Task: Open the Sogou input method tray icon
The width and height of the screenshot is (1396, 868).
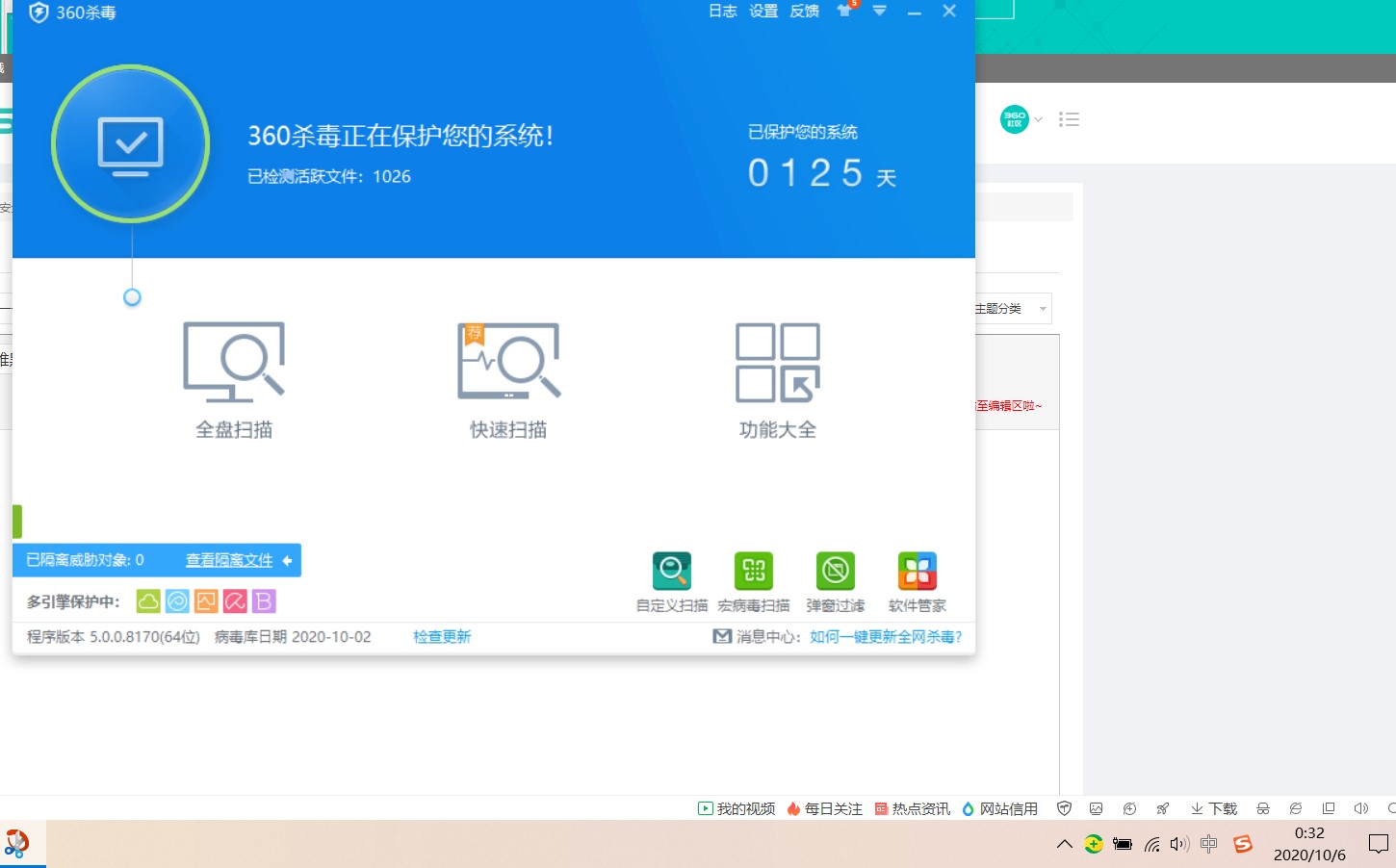Action: coord(1243,844)
